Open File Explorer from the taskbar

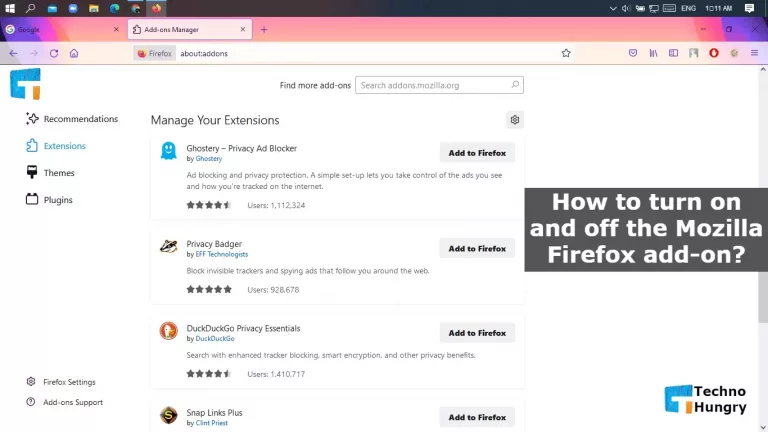point(94,8)
